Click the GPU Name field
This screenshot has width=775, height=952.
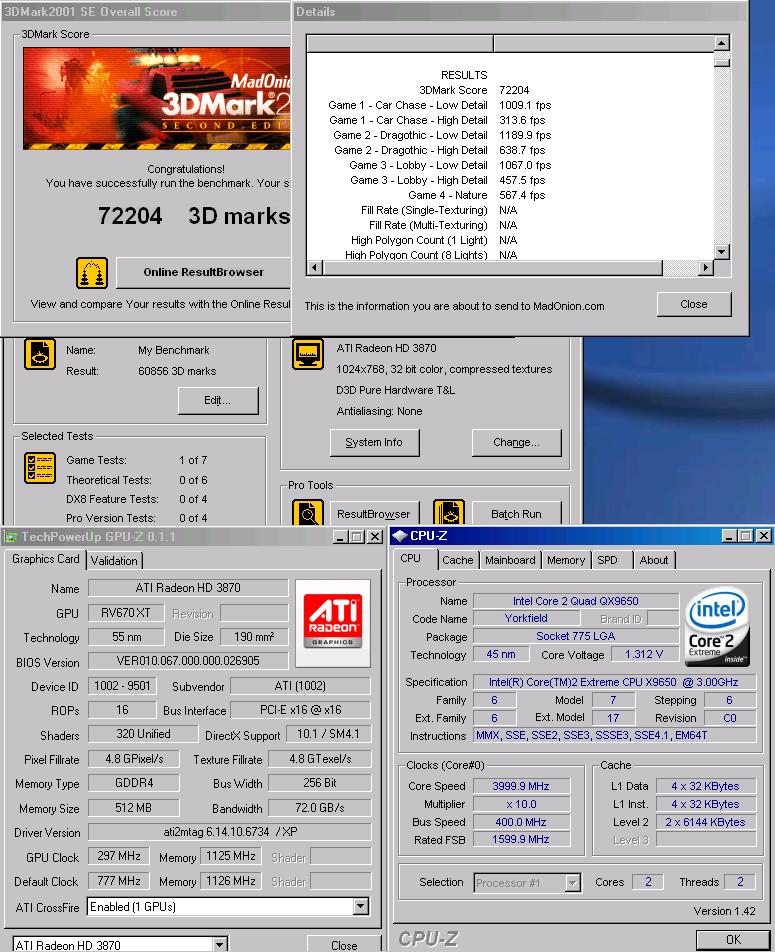tap(188, 588)
